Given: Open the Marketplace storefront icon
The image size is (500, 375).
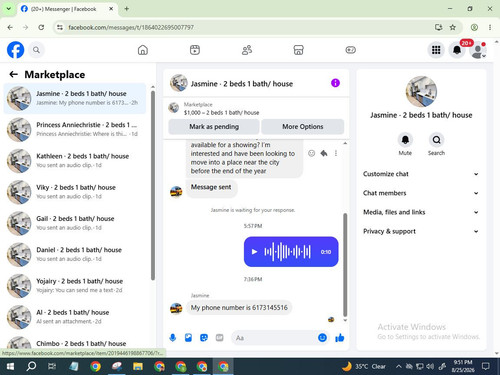Looking at the screenshot, I should tap(298, 50).
